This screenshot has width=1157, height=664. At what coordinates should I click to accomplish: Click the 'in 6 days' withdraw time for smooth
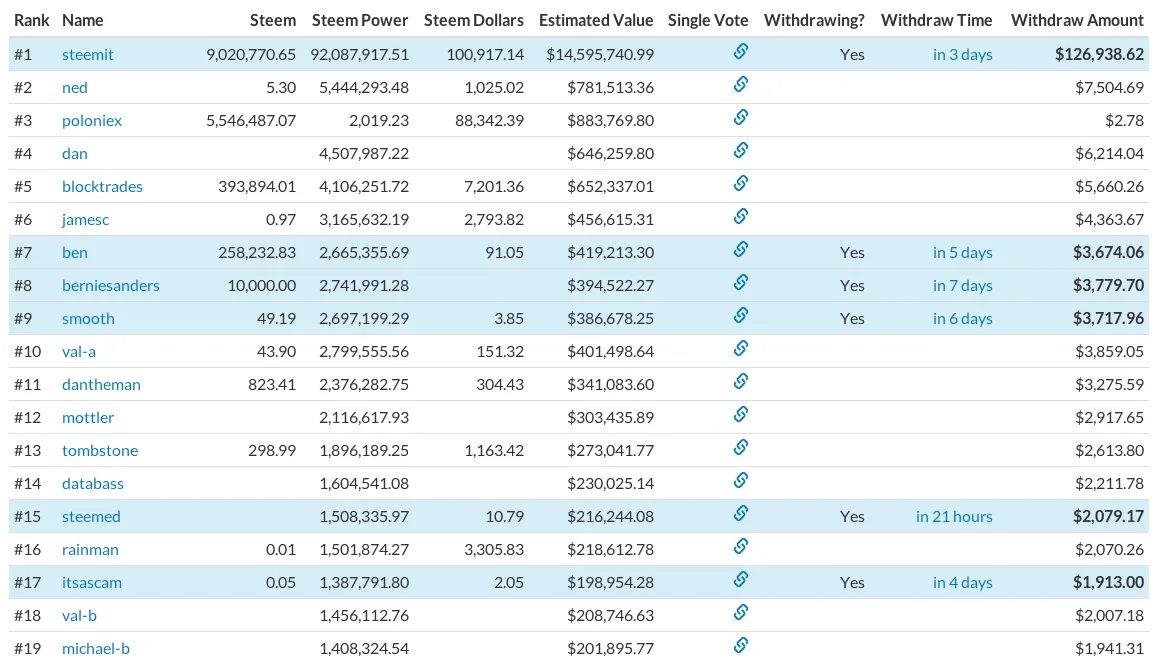(962, 318)
